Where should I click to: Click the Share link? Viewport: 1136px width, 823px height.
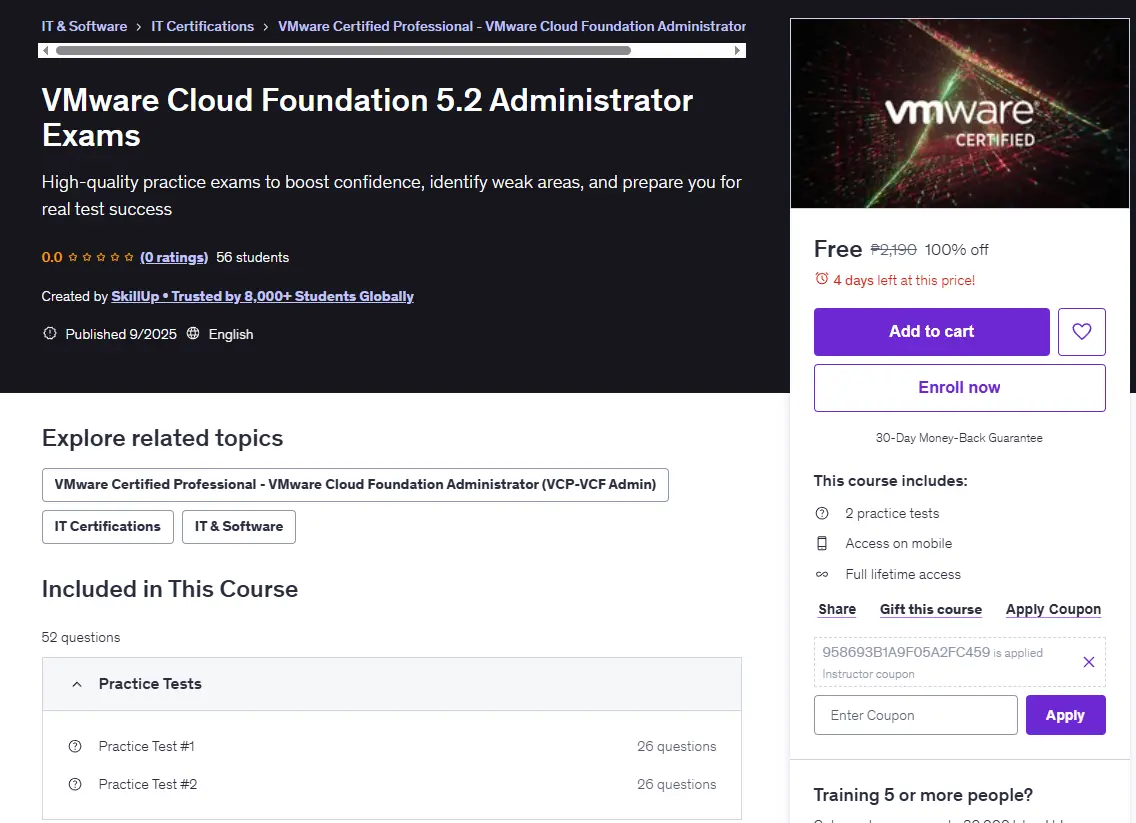[837, 609]
